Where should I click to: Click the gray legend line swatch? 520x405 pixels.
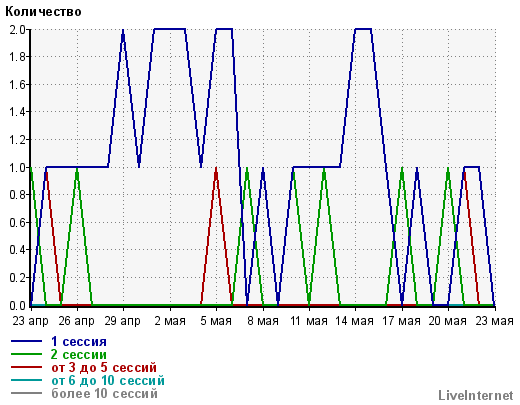(27, 393)
